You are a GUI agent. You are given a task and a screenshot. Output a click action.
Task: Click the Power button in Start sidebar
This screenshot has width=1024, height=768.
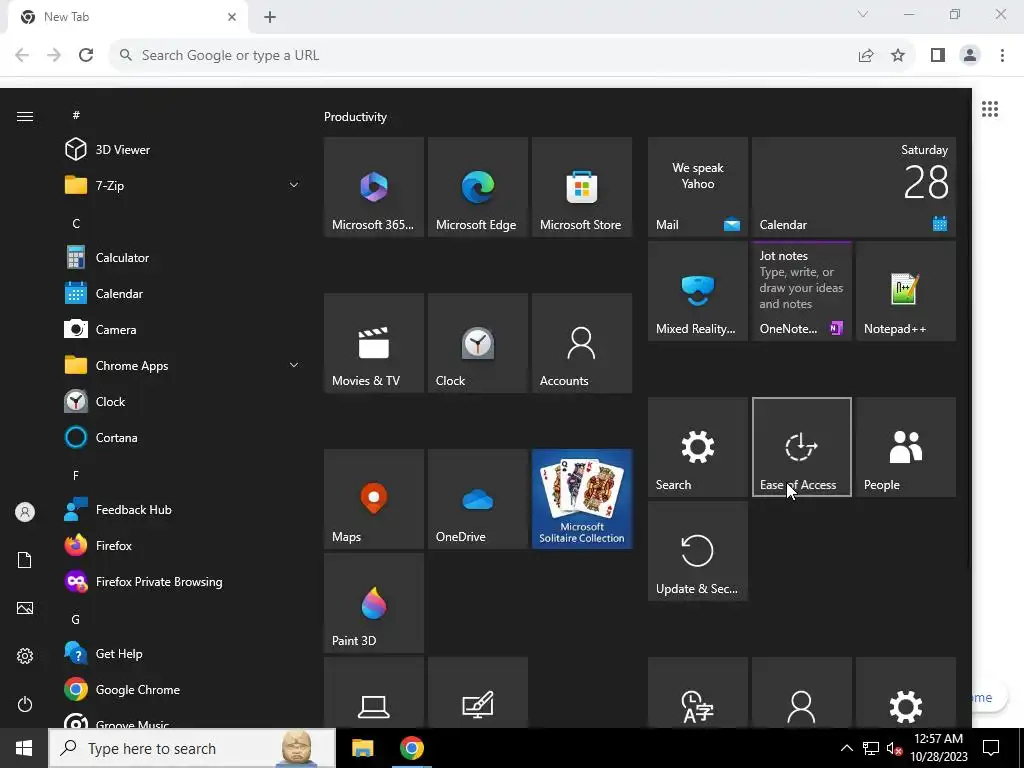pyautogui.click(x=25, y=704)
